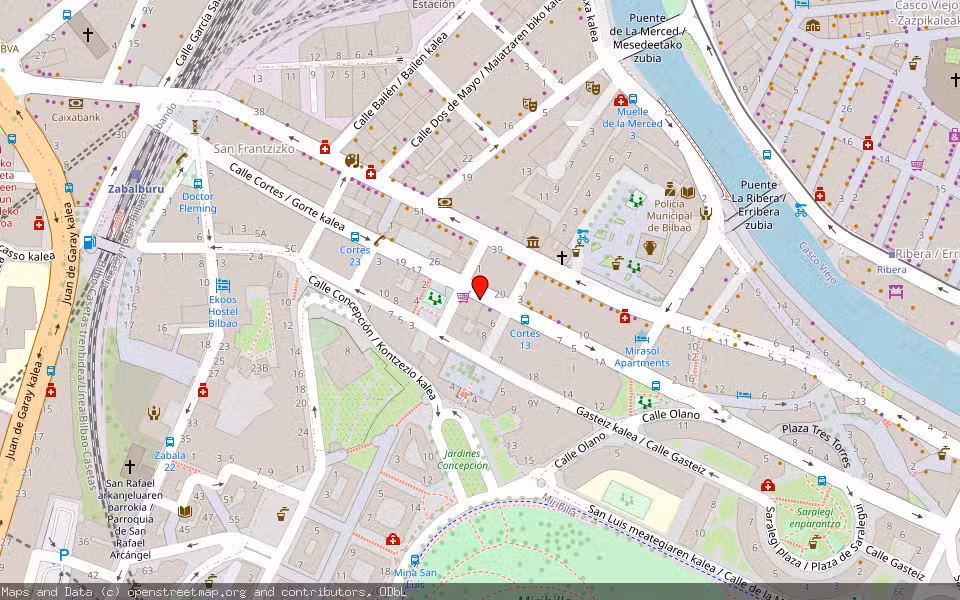Click the Muelle de la Merced bus stop icon
The image size is (960, 600).
(632, 99)
